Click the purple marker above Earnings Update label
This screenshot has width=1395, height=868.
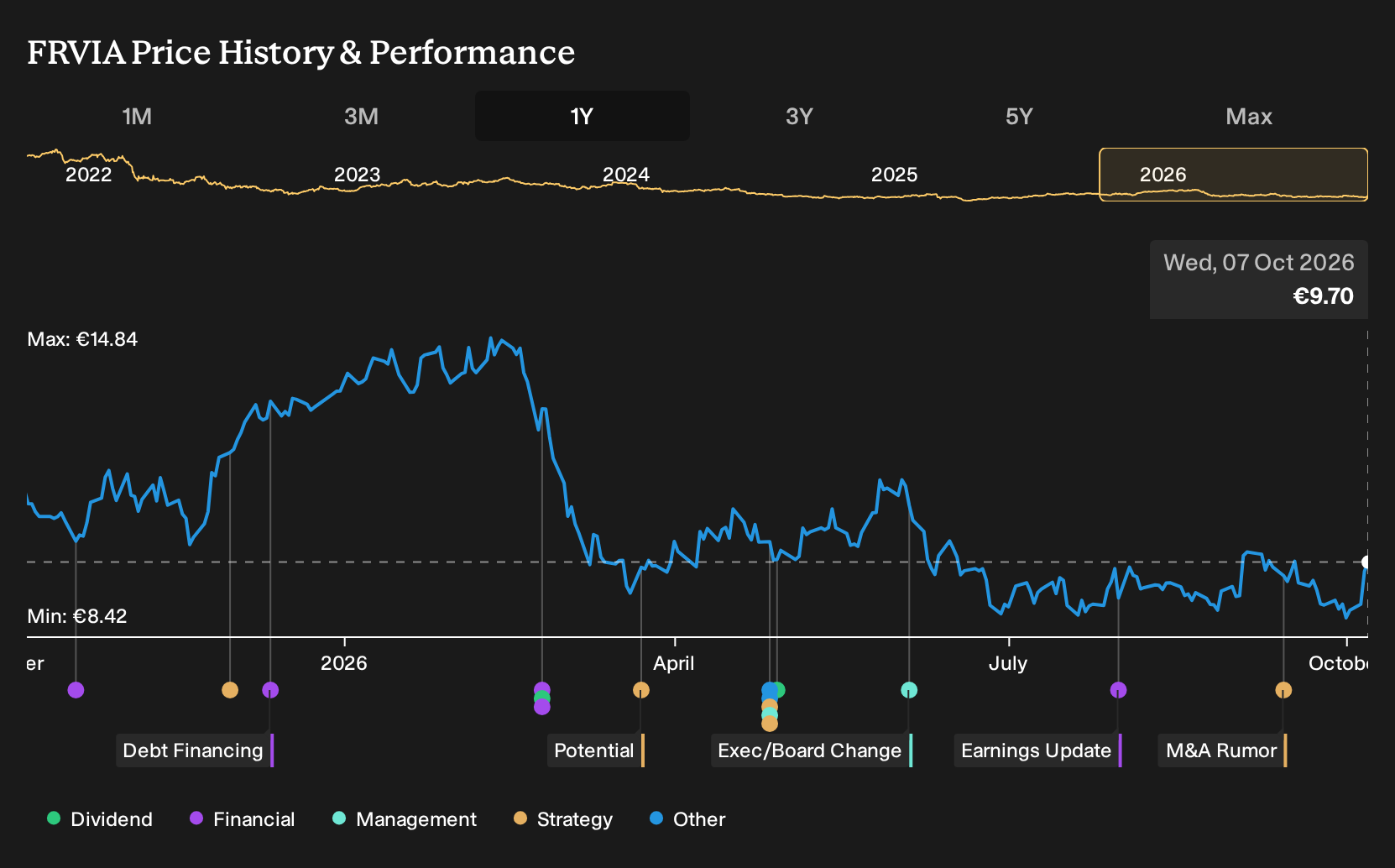(1118, 690)
